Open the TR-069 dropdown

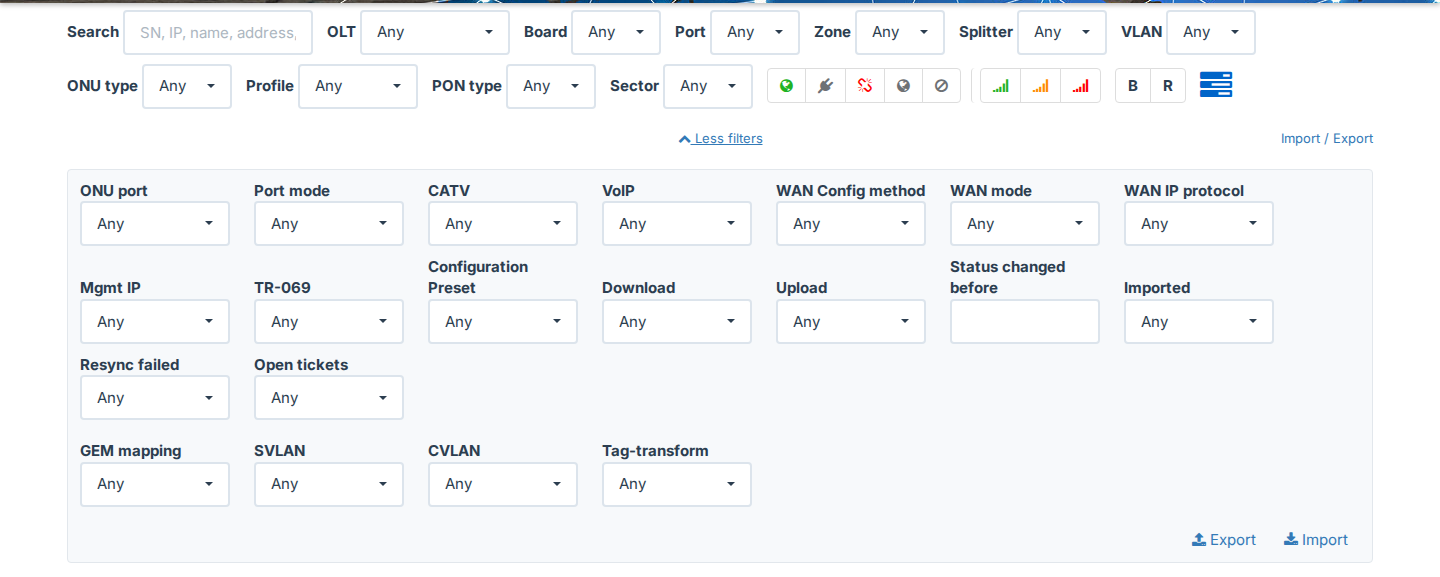(329, 322)
